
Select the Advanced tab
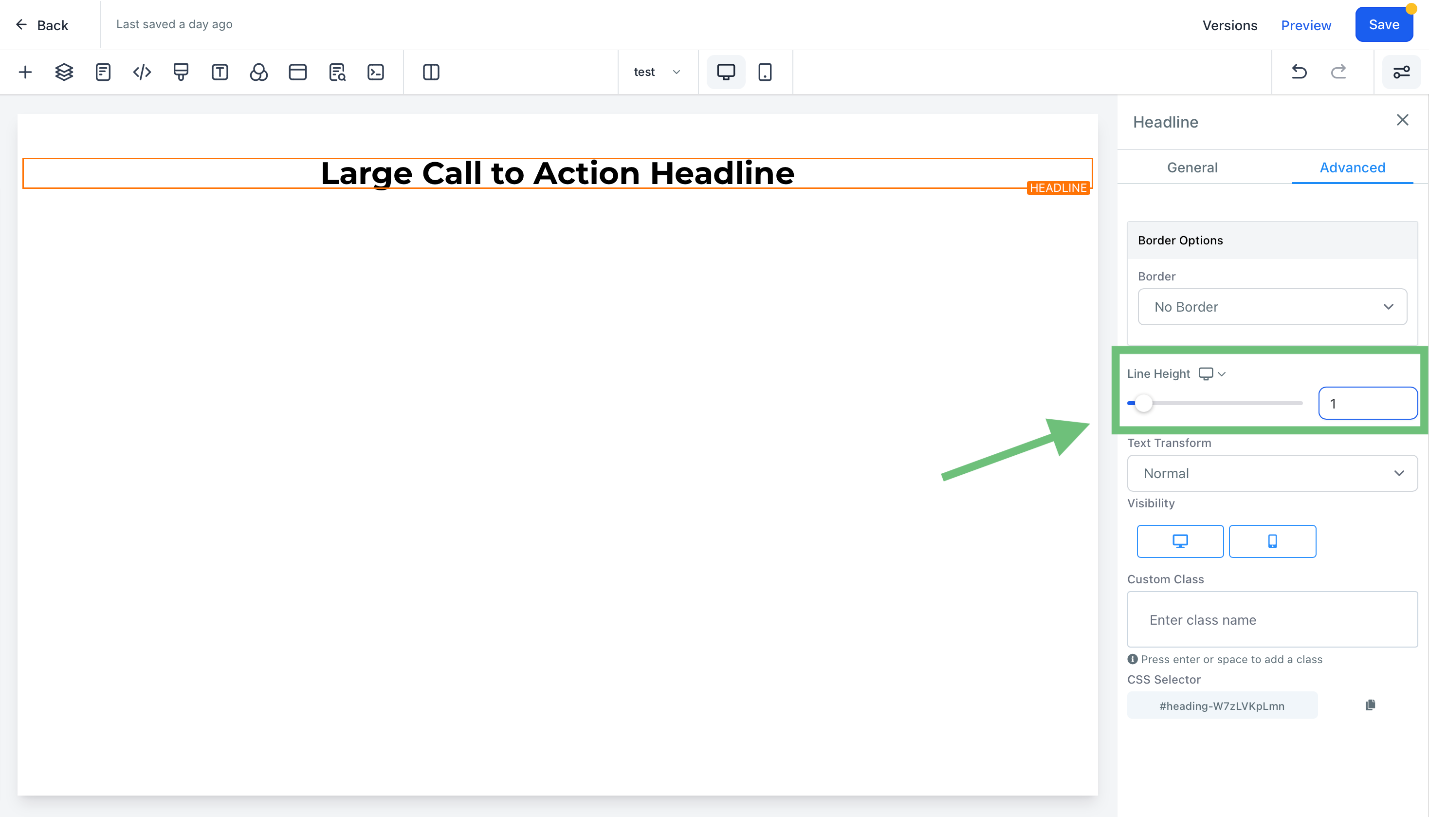point(1352,167)
